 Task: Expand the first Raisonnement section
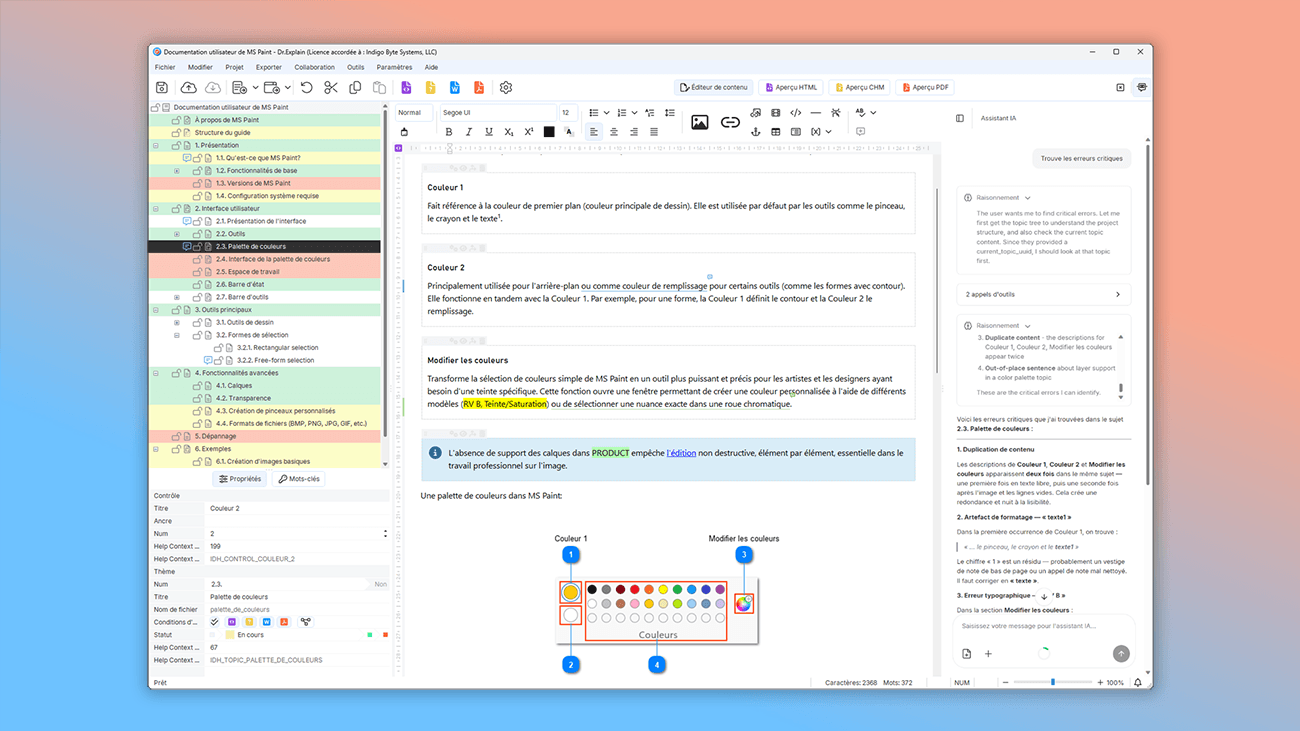click(1028, 198)
